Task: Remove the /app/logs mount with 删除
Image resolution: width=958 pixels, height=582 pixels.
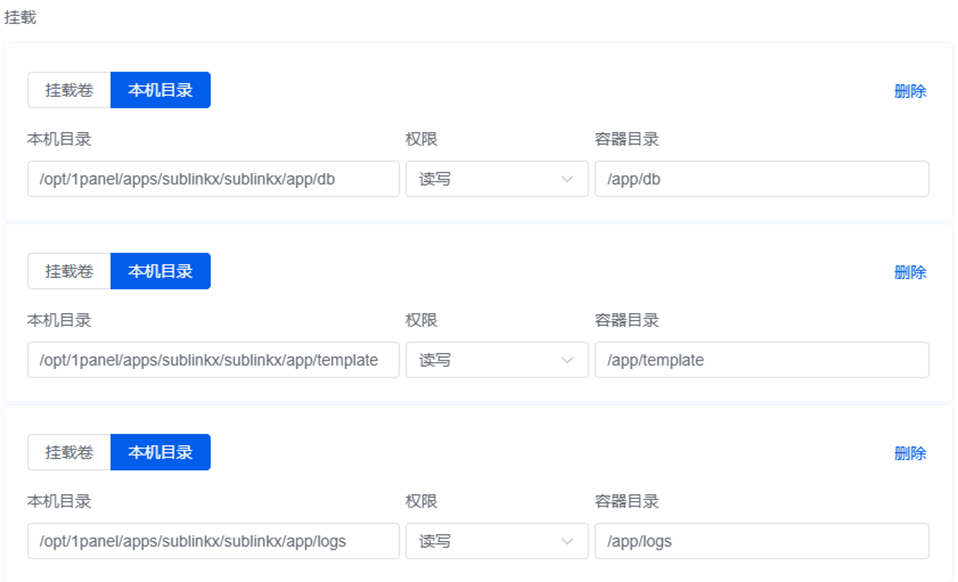Action: click(909, 453)
